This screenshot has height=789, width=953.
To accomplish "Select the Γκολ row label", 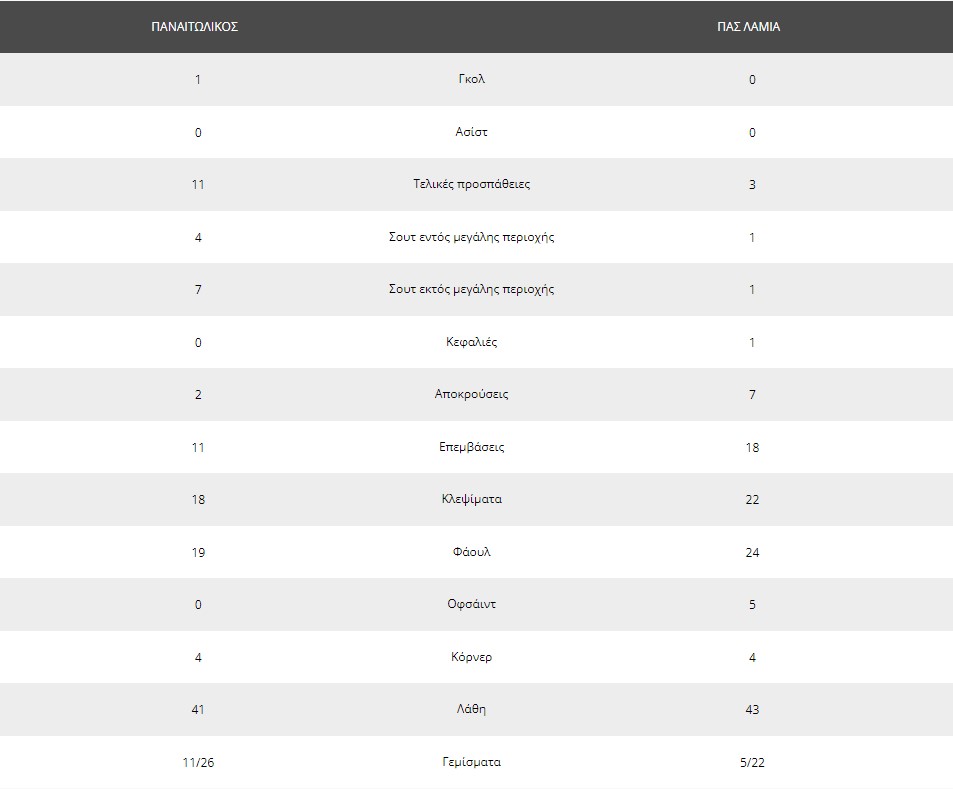I will pyautogui.click(x=472, y=79).
